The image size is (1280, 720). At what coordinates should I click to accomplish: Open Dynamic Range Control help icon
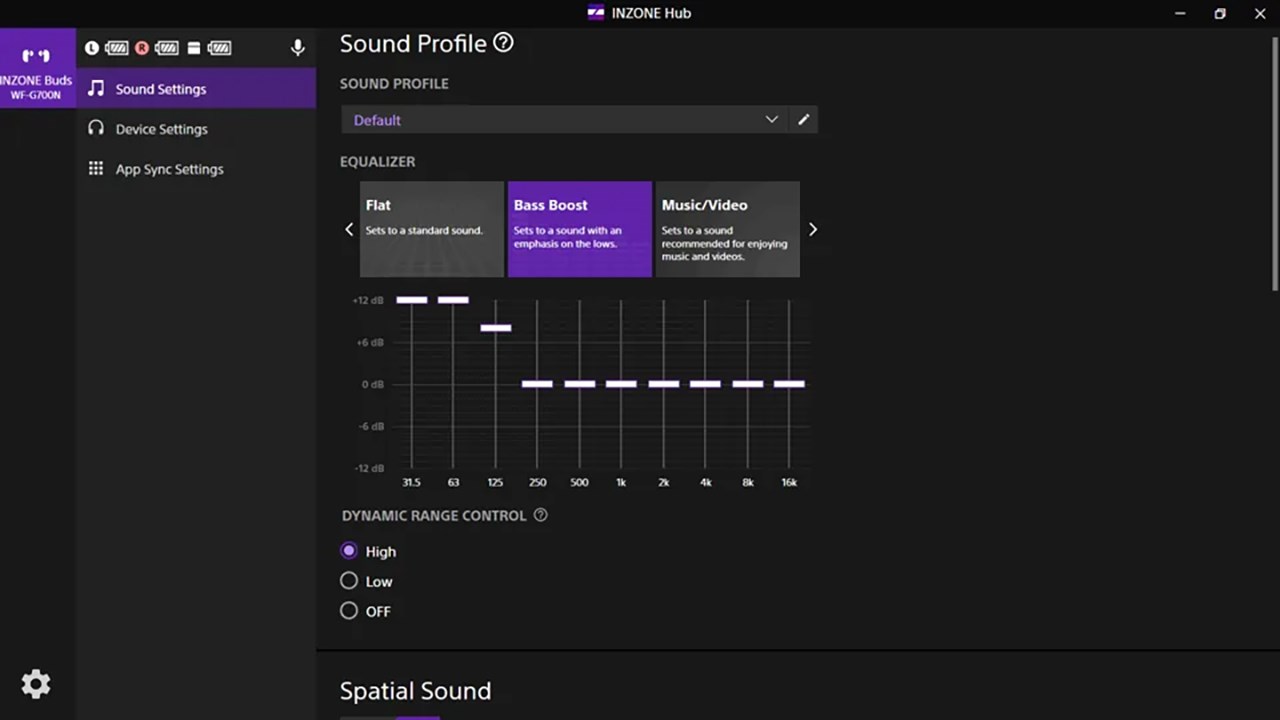tap(541, 515)
